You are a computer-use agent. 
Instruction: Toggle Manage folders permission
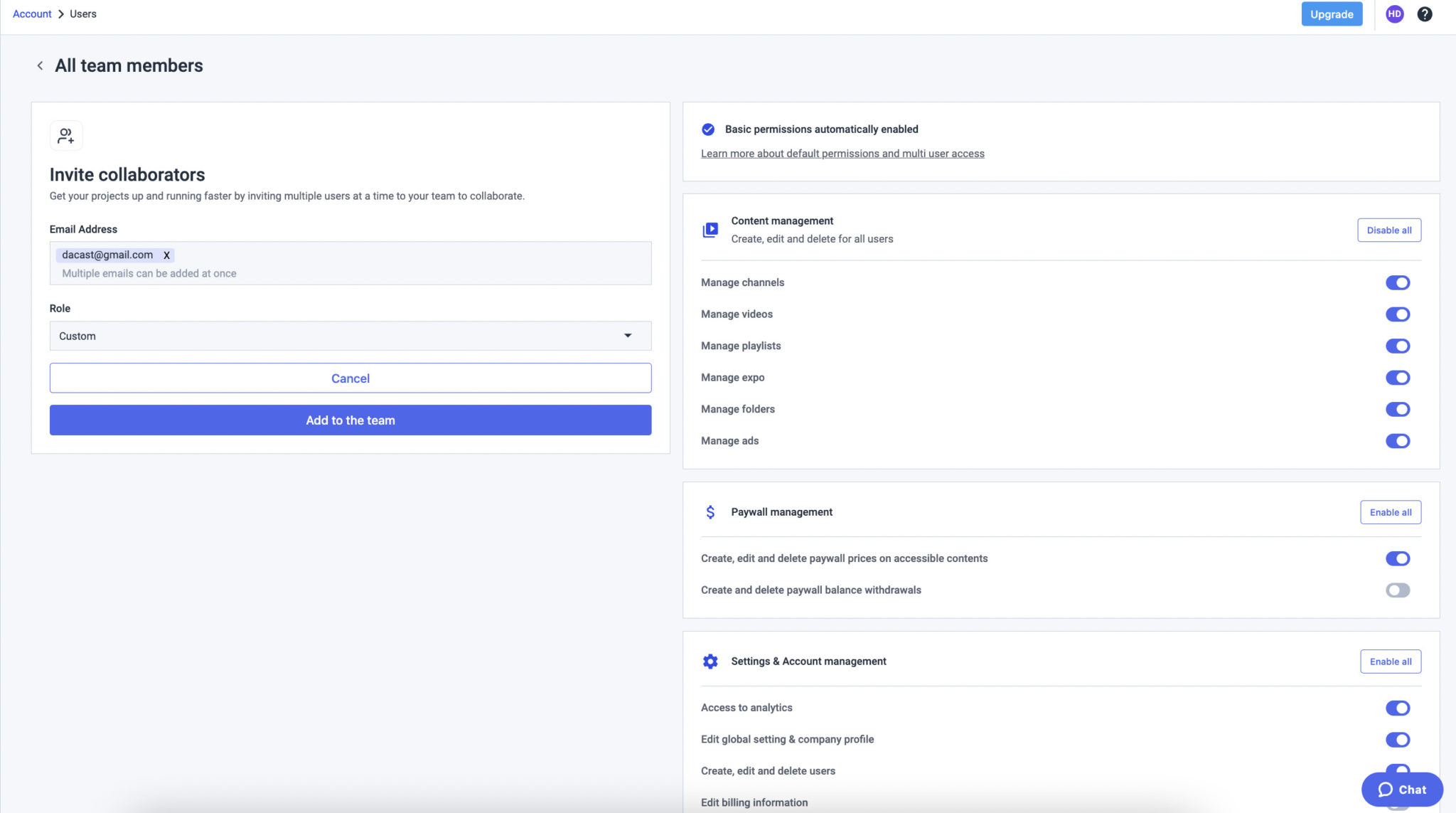point(1398,410)
